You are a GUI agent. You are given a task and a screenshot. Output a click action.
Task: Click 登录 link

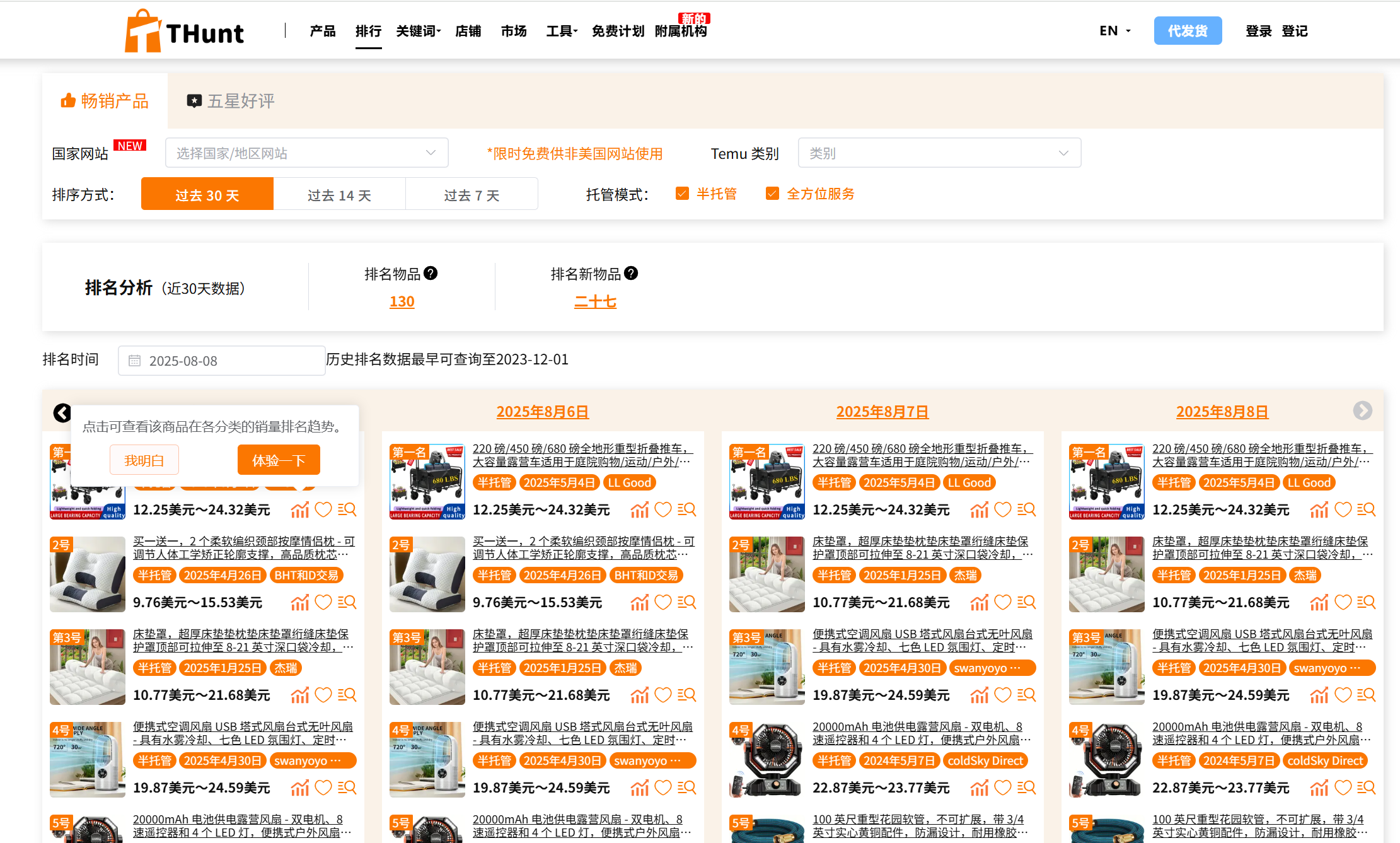pyautogui.click(x=1258, y=31)
